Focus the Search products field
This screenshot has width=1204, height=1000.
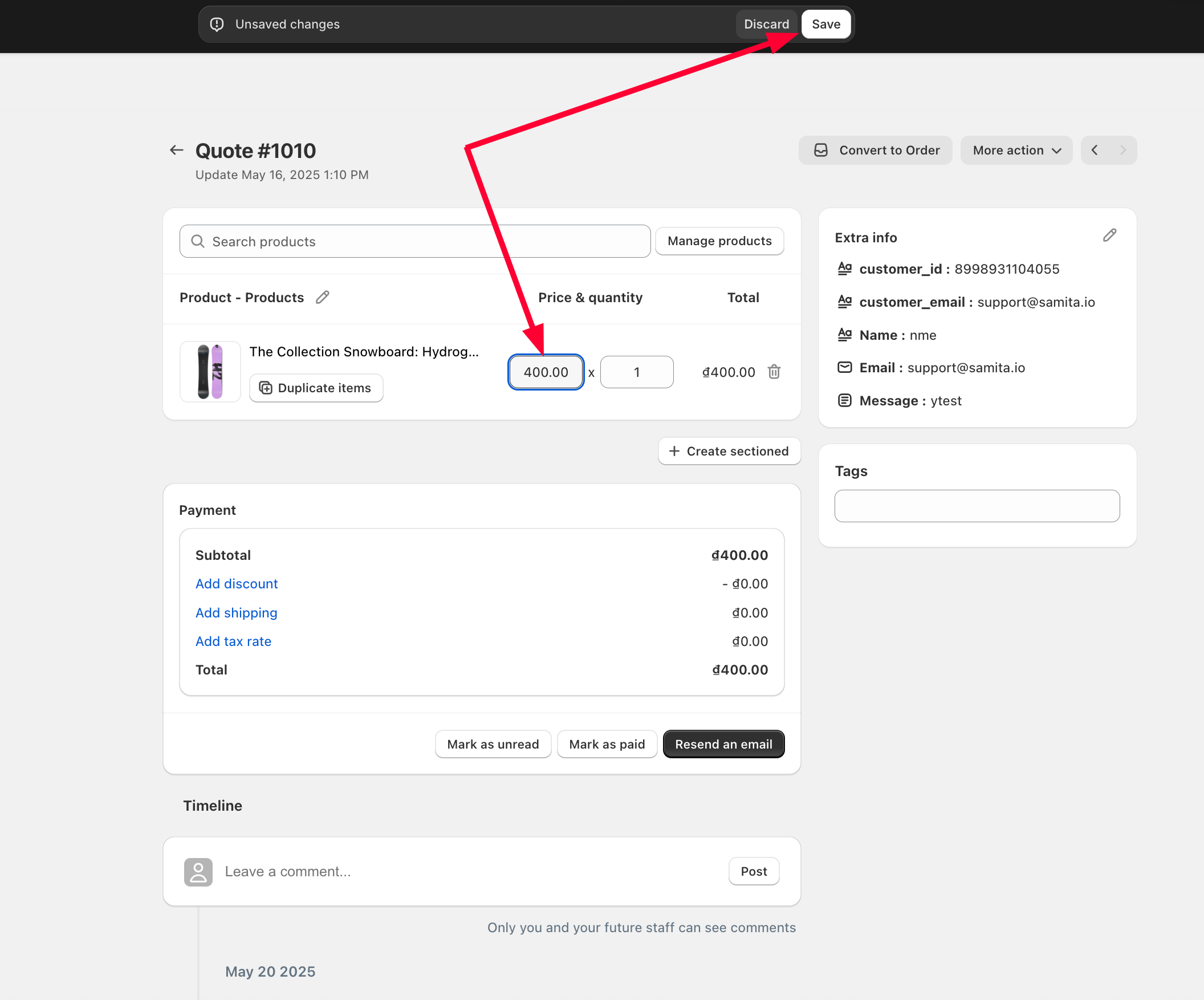pyautogui.click(x=415, y=241)
